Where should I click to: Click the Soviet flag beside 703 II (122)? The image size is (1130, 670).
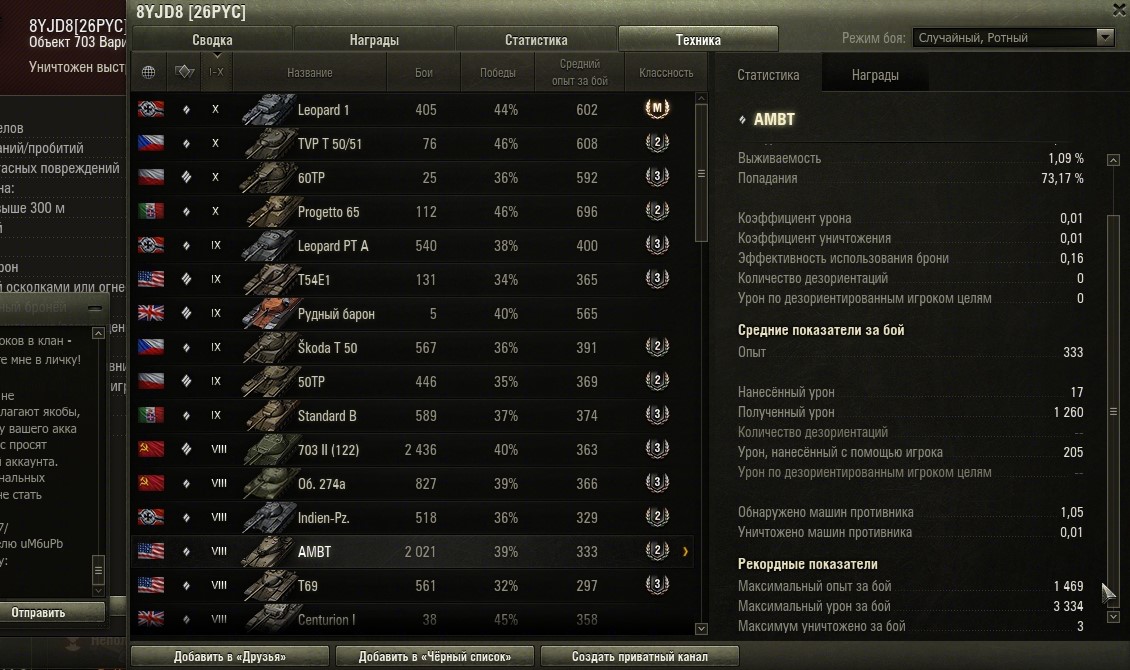click(x=151, y=449)
